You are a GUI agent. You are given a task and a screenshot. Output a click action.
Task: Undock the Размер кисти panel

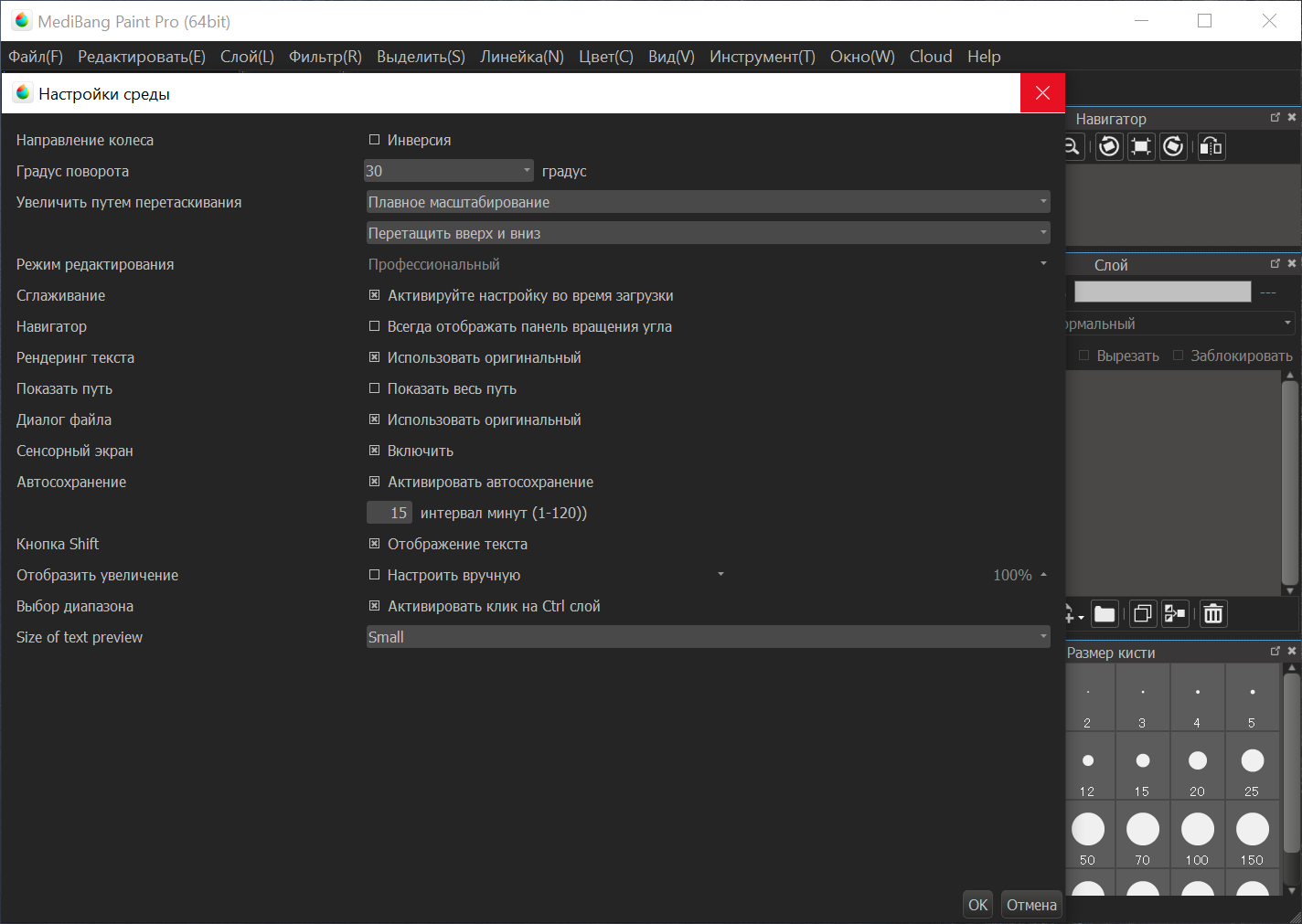(1275, 651)
